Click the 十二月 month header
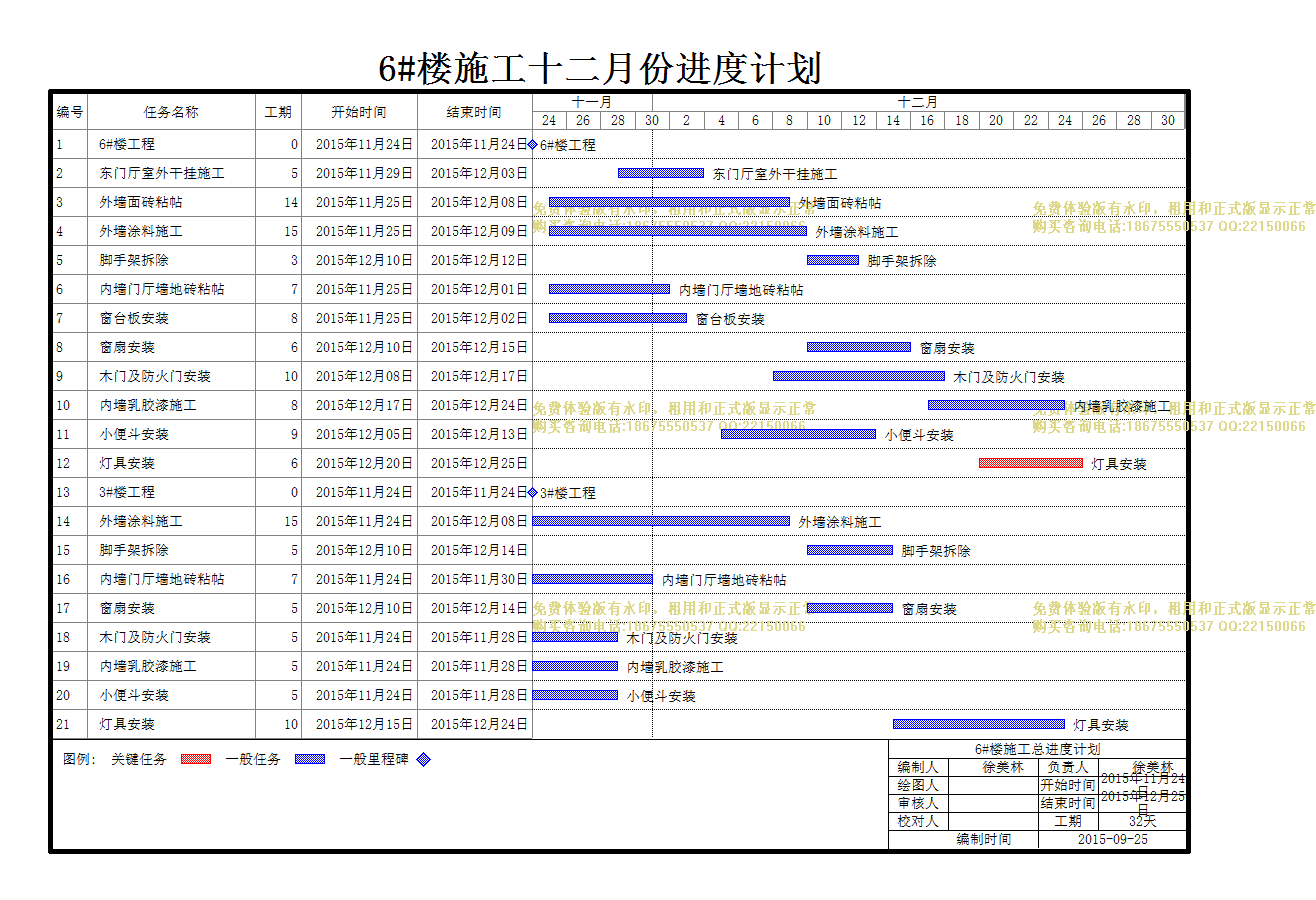This screenshot has width=1316, height=900. tap(918, 102)
